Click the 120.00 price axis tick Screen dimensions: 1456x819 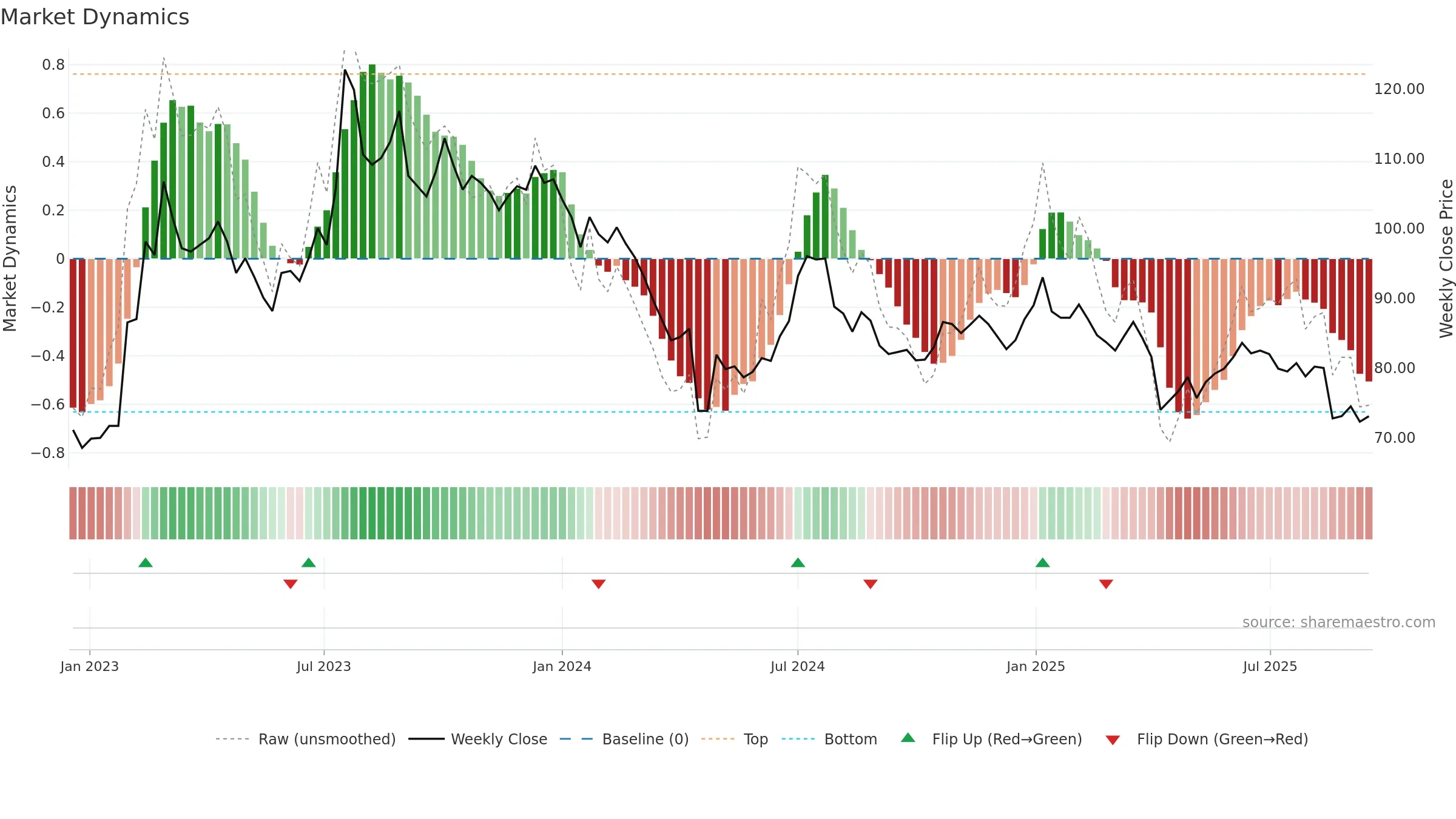[x=1400, y=89]
